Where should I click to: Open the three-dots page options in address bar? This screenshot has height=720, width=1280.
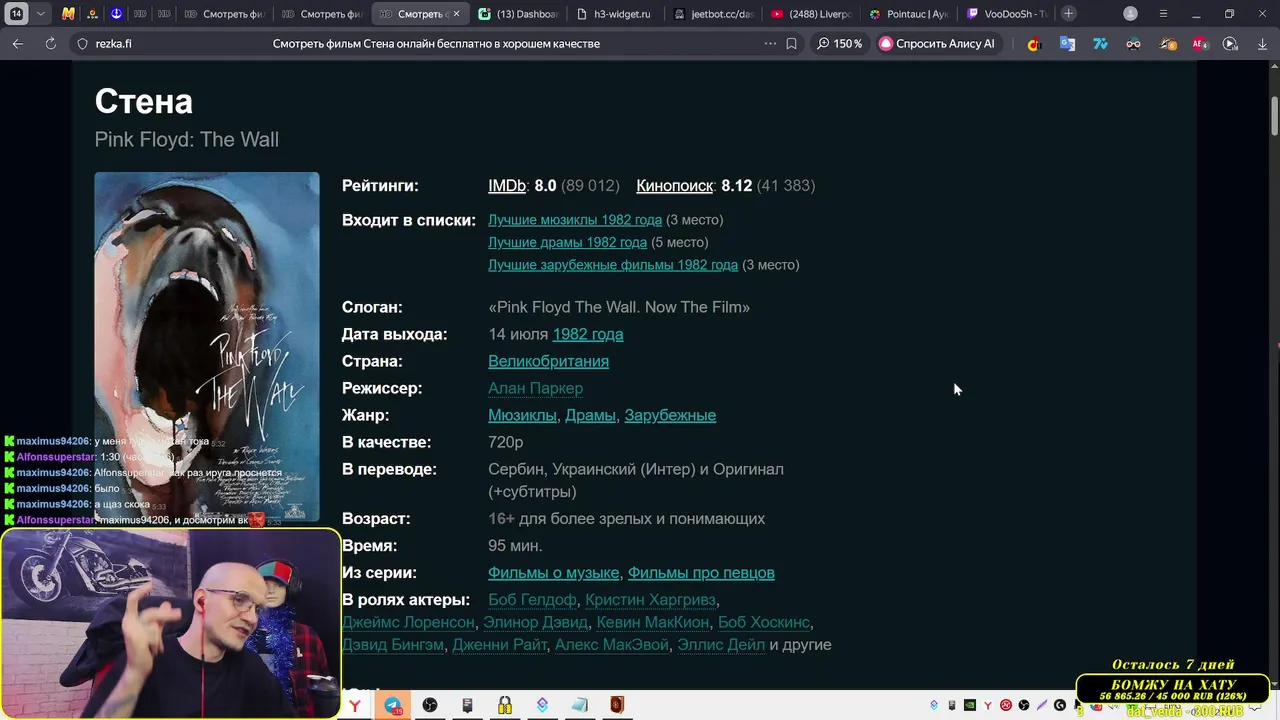(769, 44)
